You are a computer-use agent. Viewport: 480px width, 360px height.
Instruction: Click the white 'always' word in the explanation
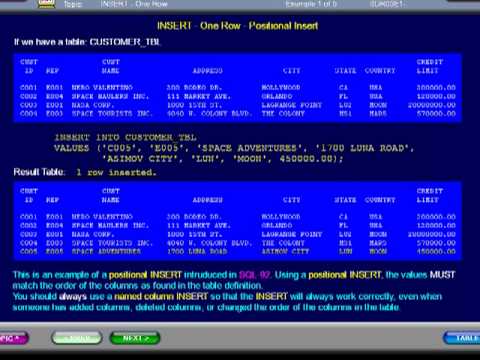[72, 297]
